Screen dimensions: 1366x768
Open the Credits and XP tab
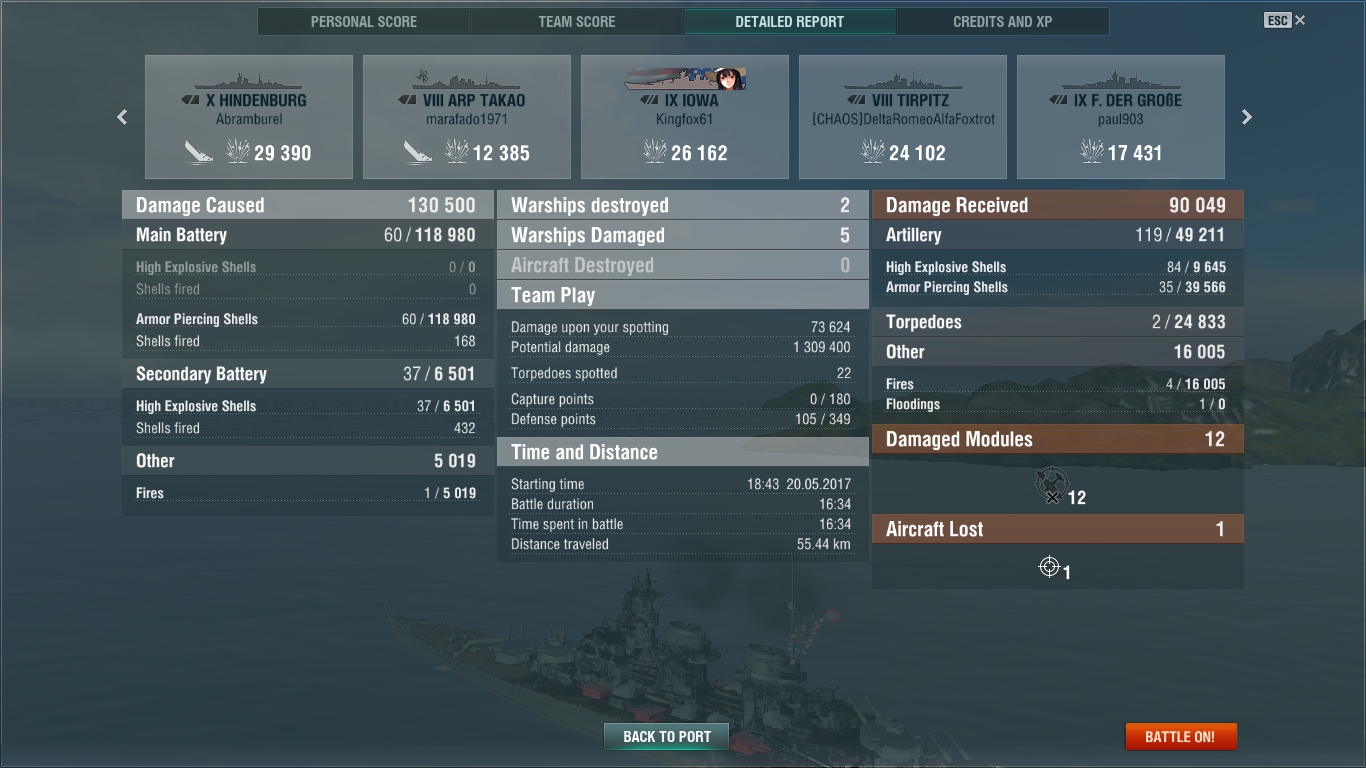coord(1003,21)
